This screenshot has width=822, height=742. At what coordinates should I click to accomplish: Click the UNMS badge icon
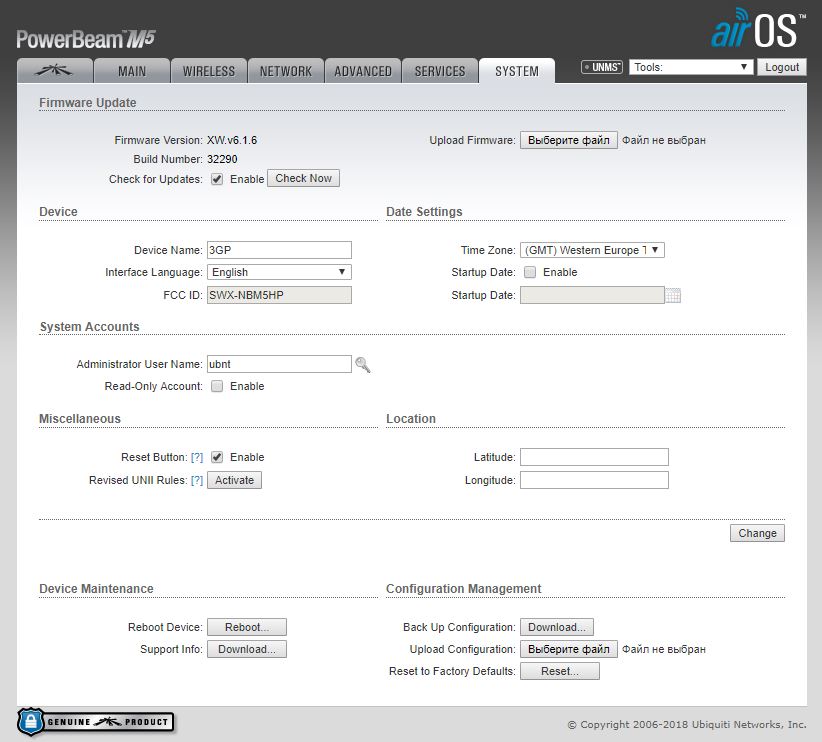click(x=602, y=67)
